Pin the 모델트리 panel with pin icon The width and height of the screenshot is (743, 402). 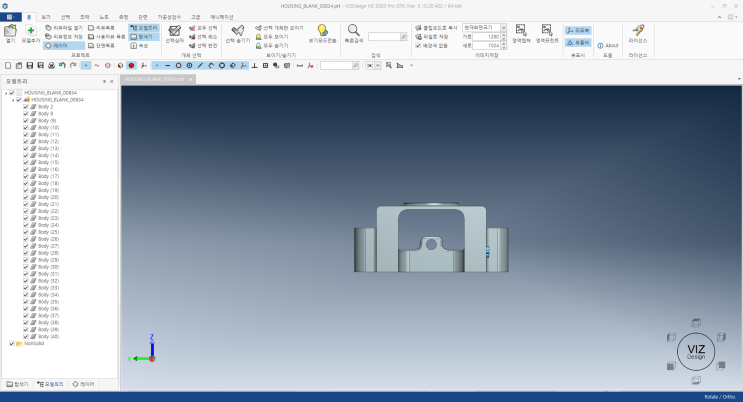pos(104,82)
